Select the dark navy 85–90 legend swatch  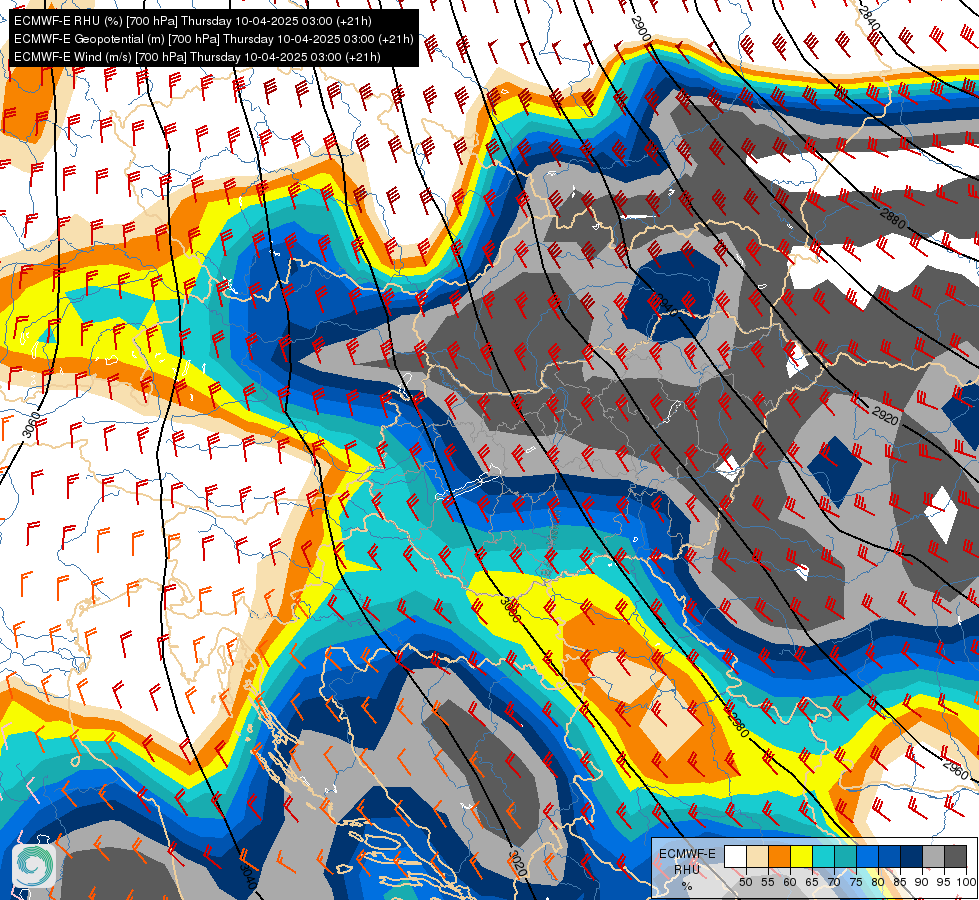(912, 856)
